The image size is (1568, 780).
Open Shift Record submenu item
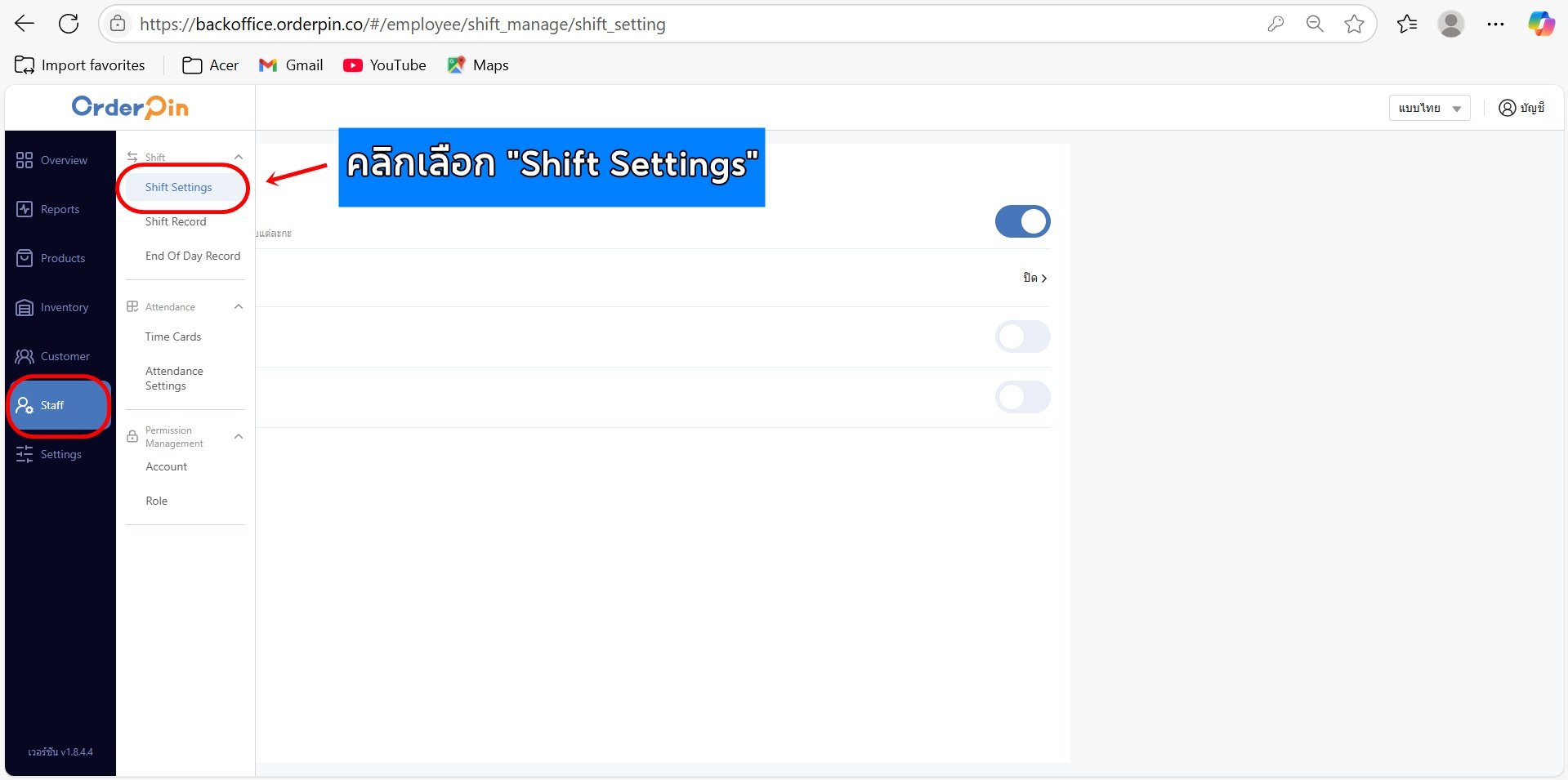click(x=176, y=221)
